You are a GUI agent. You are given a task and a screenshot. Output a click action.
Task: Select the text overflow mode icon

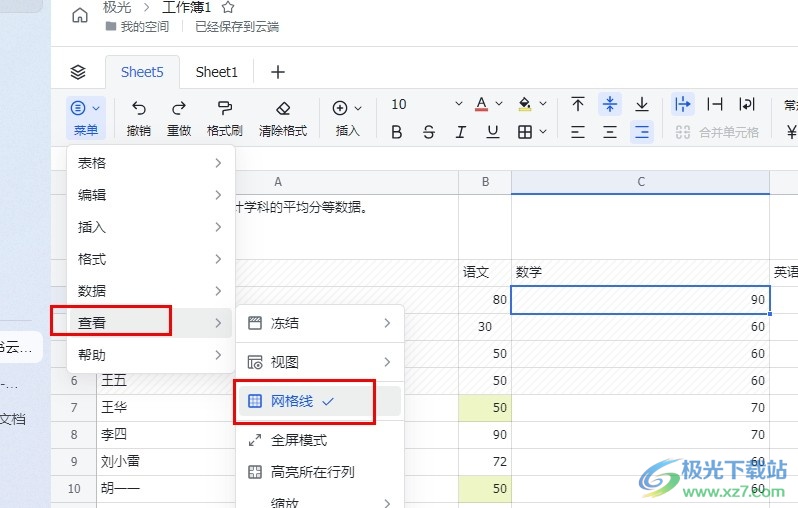tap(682, 104)
